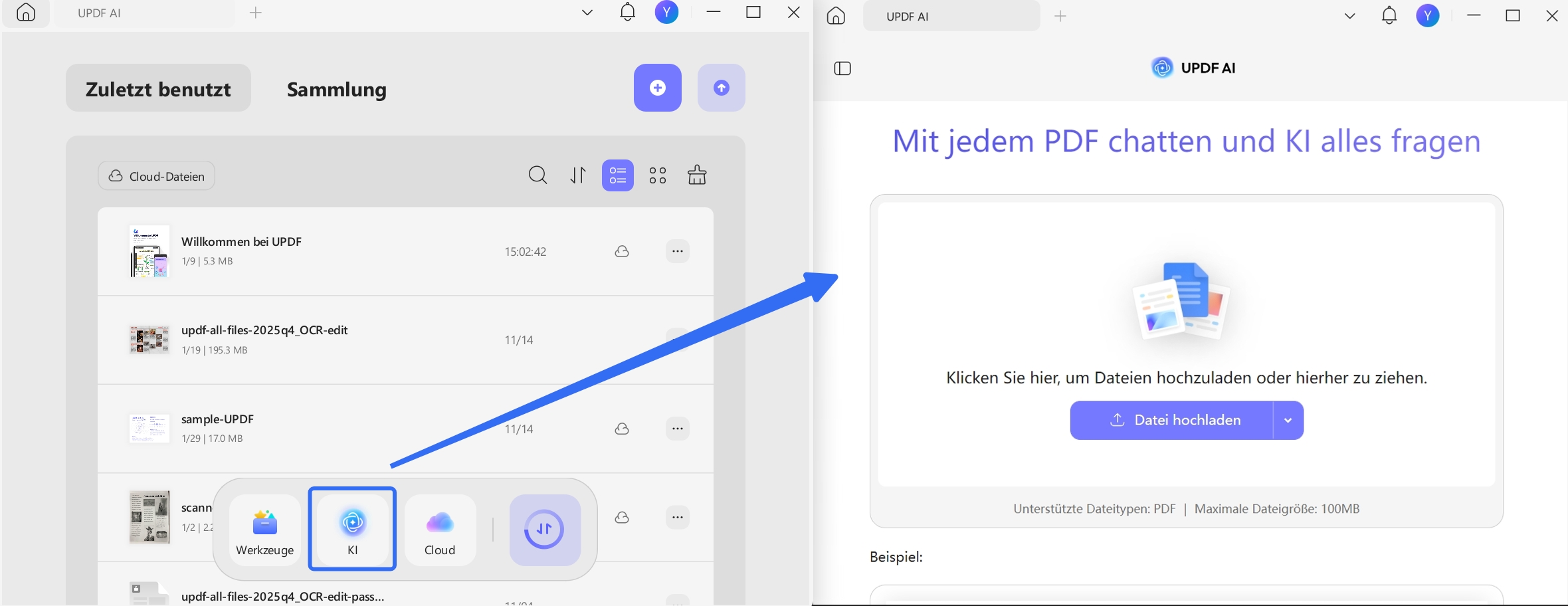This screenshot has width=1568, height=606.
Task: Select the UPDF AI tab in the left window
Action: [145, 13]
